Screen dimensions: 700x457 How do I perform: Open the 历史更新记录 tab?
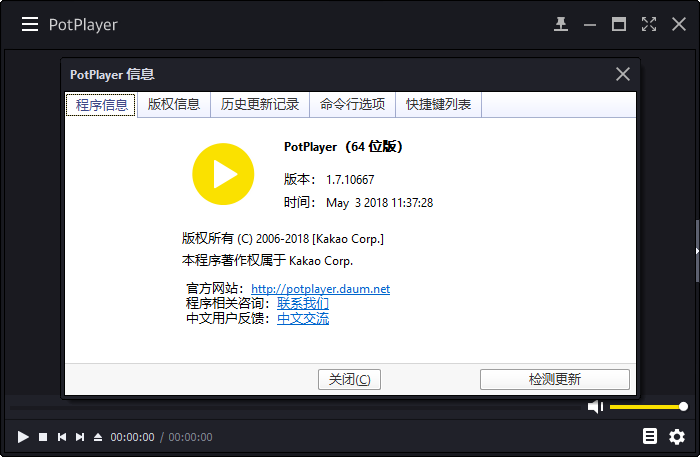[x=260, y=104]
